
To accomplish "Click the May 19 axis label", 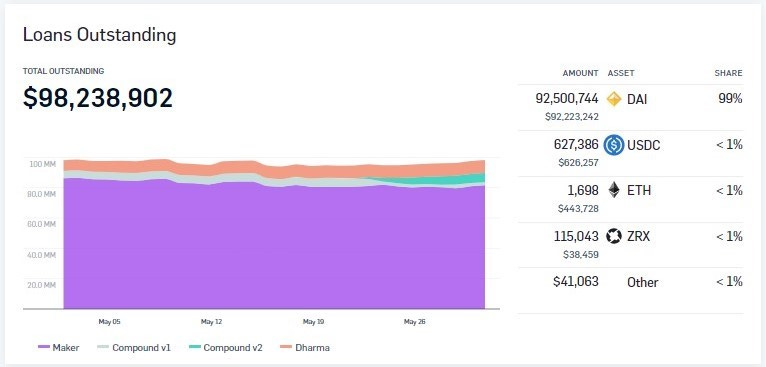I will (x=313, y=322).
